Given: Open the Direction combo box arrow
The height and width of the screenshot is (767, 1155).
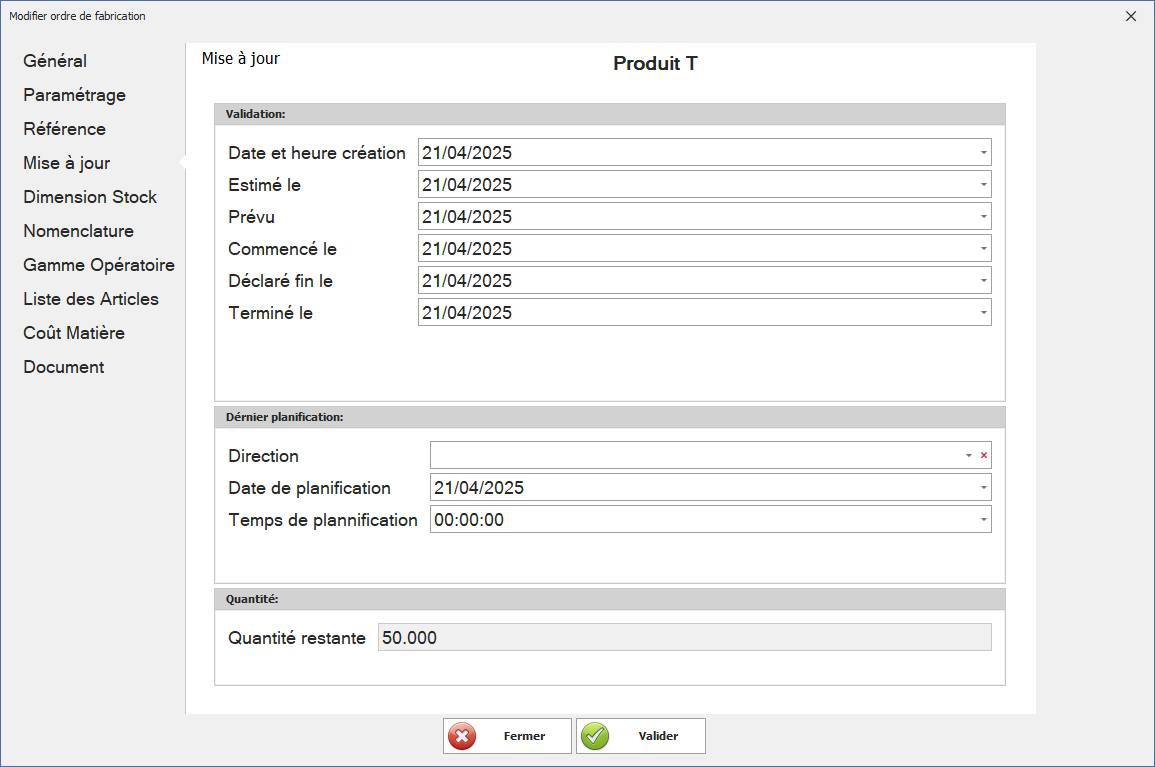Looking at the screenshot, I should click(968, 456).
